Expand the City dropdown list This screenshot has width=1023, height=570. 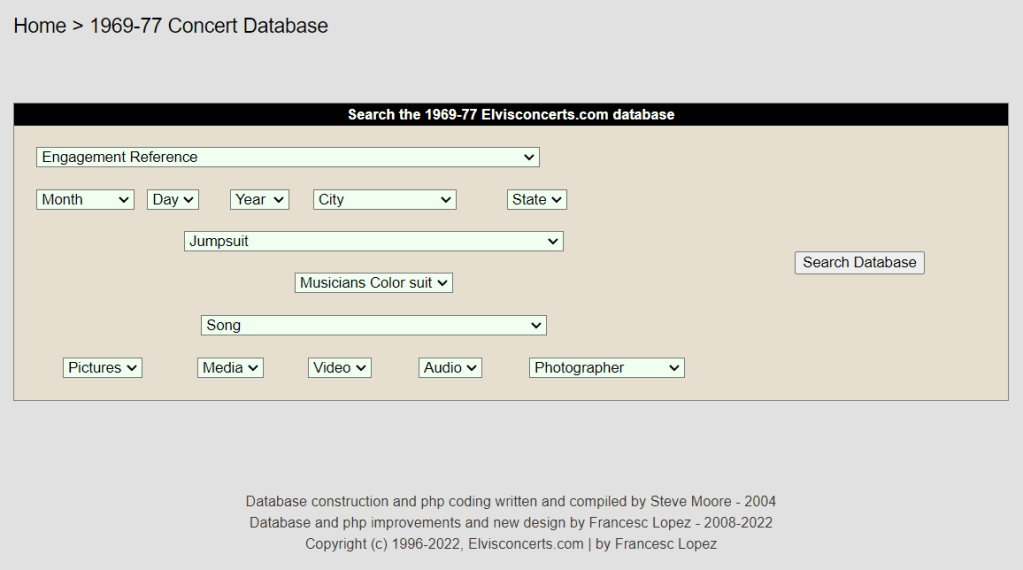coord(384,200)
